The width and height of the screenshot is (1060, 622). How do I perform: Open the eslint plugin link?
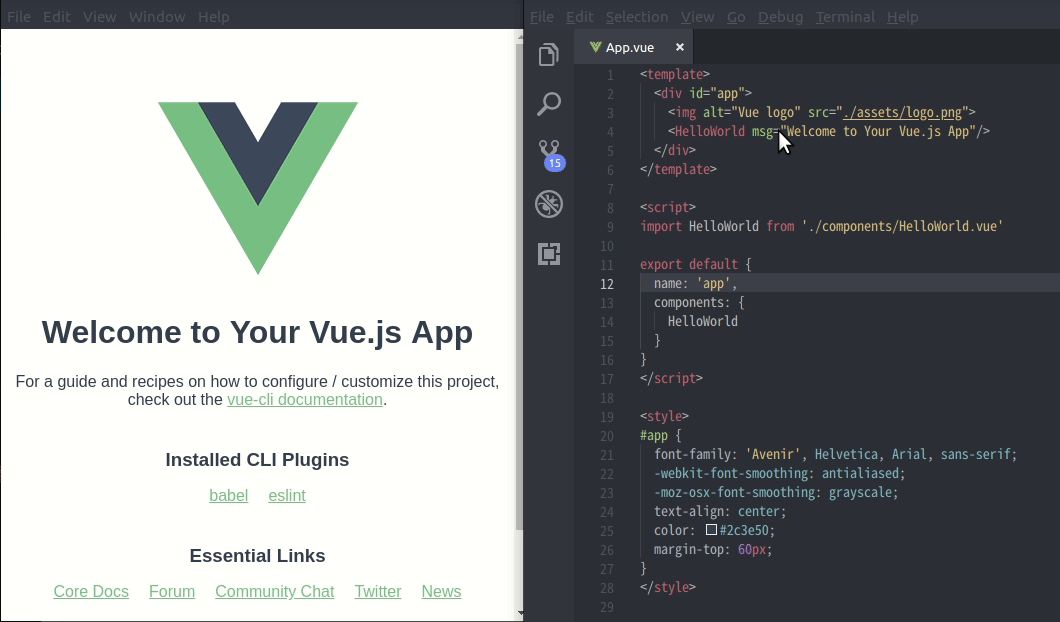[x=287, y=496]
